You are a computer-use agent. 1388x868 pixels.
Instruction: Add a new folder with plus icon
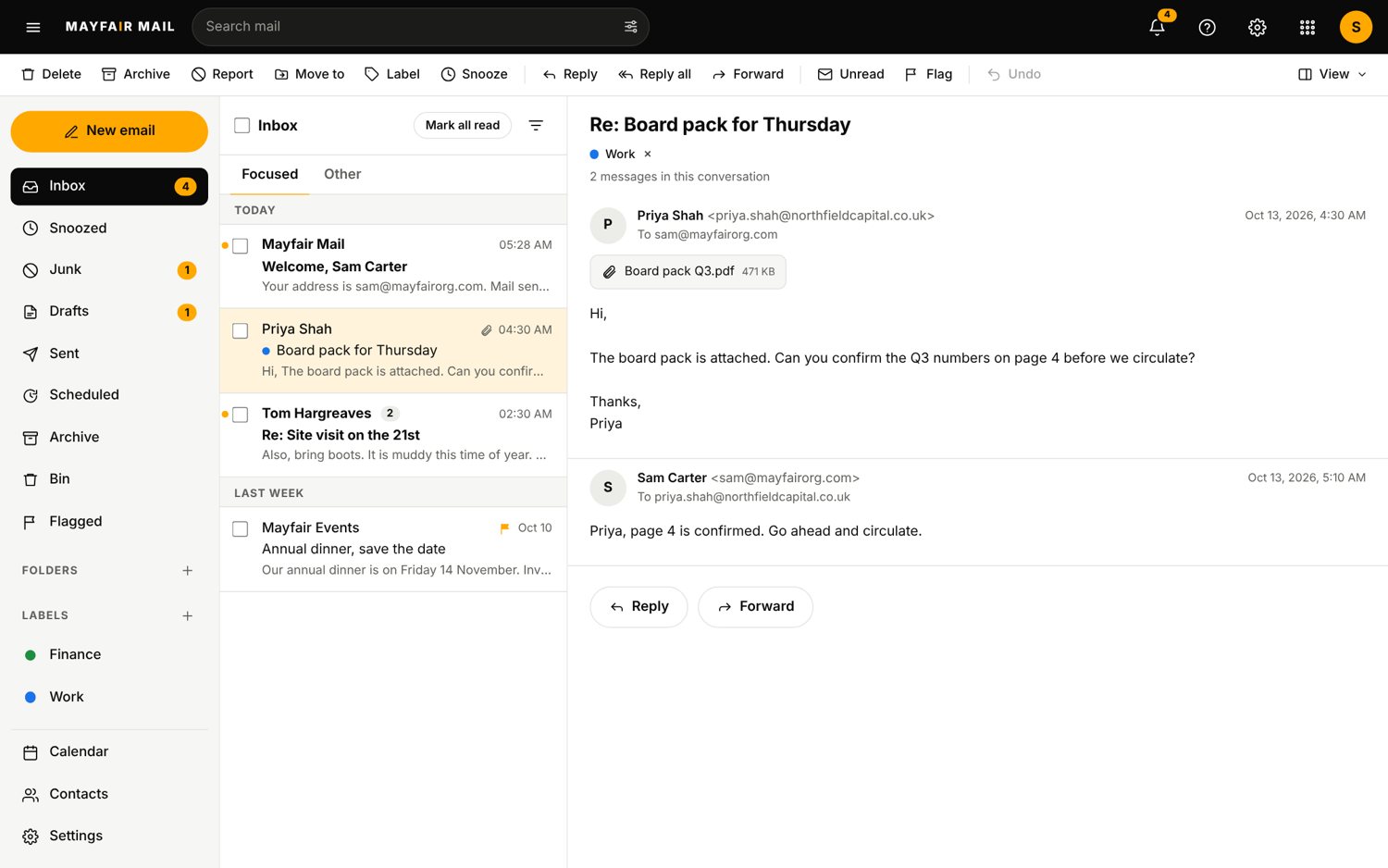pyautogui.click(x=188, y=571)
